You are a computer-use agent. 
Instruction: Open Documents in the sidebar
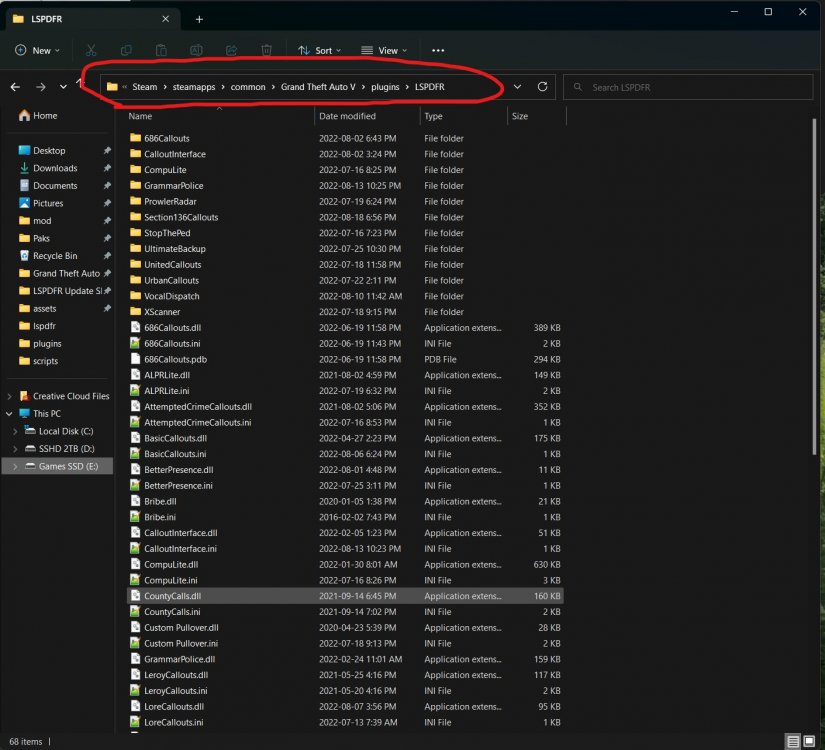48,186
